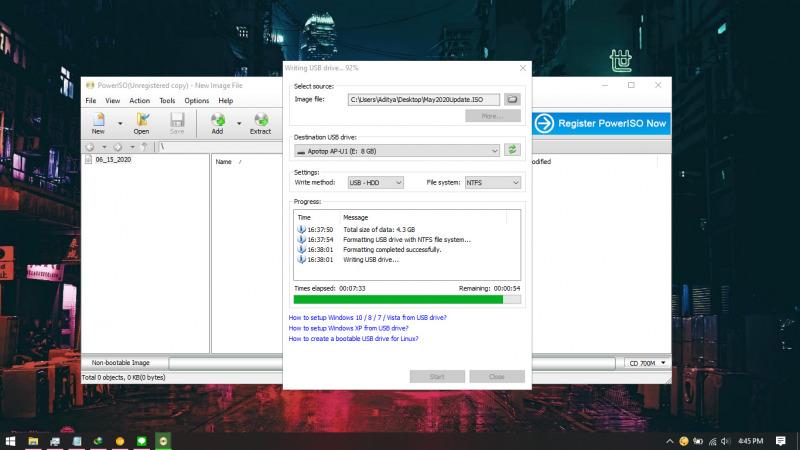The height and width of the screenshot is (450, 800).
Task: Open the CD 700M media size dropdown
Action: pos(647,363)
